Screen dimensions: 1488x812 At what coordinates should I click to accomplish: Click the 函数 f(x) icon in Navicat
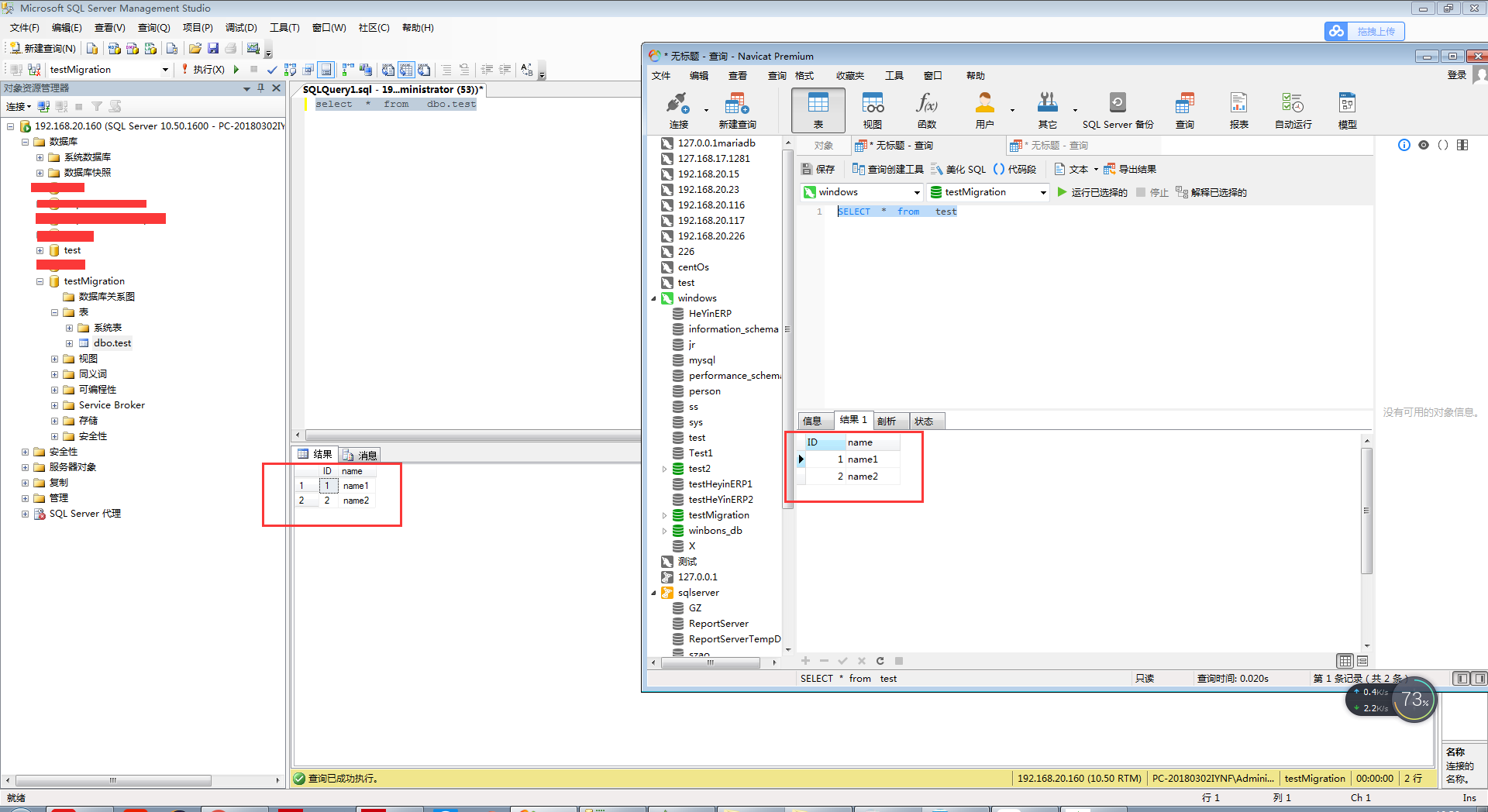coord(927,110)
